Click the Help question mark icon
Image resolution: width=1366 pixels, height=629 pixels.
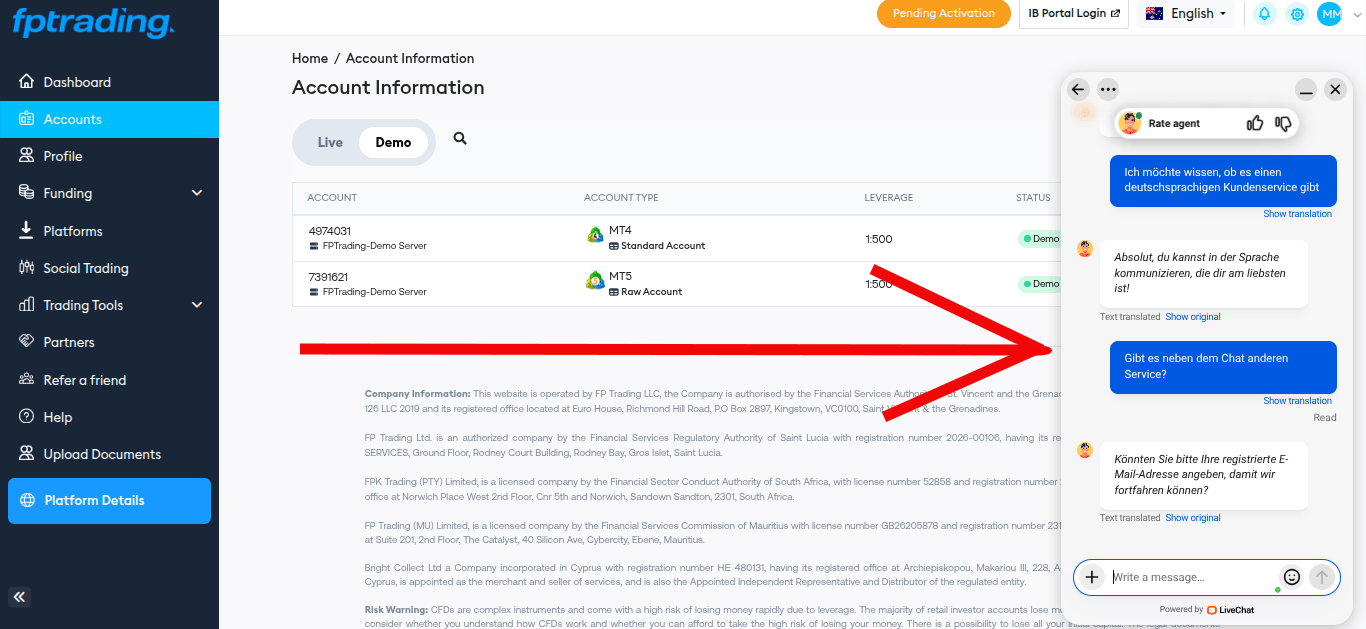[x=26, y=416]
